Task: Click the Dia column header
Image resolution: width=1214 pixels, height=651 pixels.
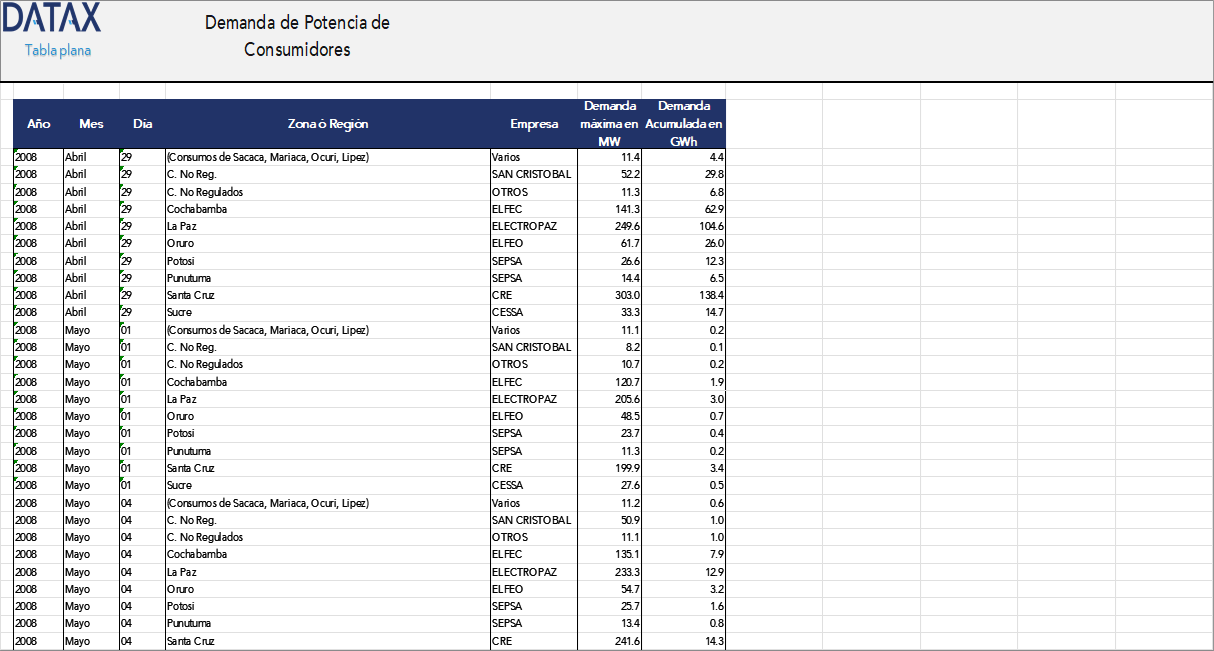Action: click(x=142, y=124)
